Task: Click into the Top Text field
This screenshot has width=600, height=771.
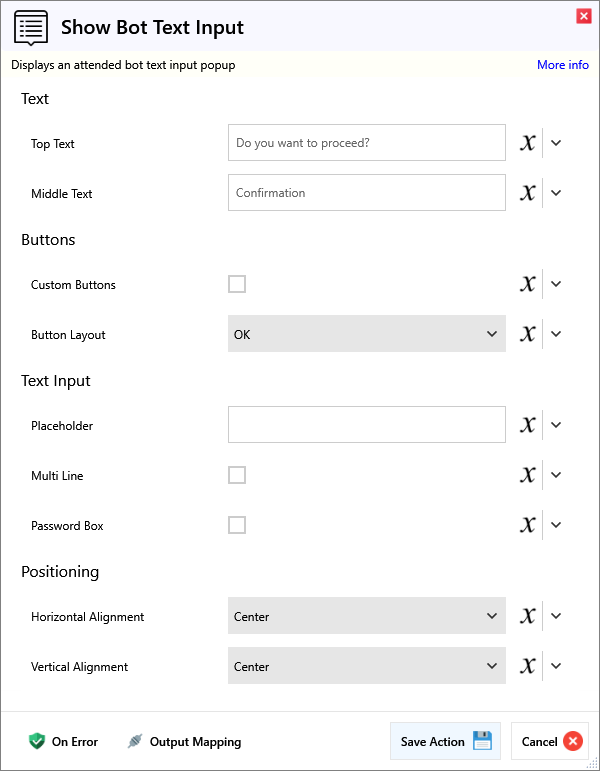Action: click(366, 143)
